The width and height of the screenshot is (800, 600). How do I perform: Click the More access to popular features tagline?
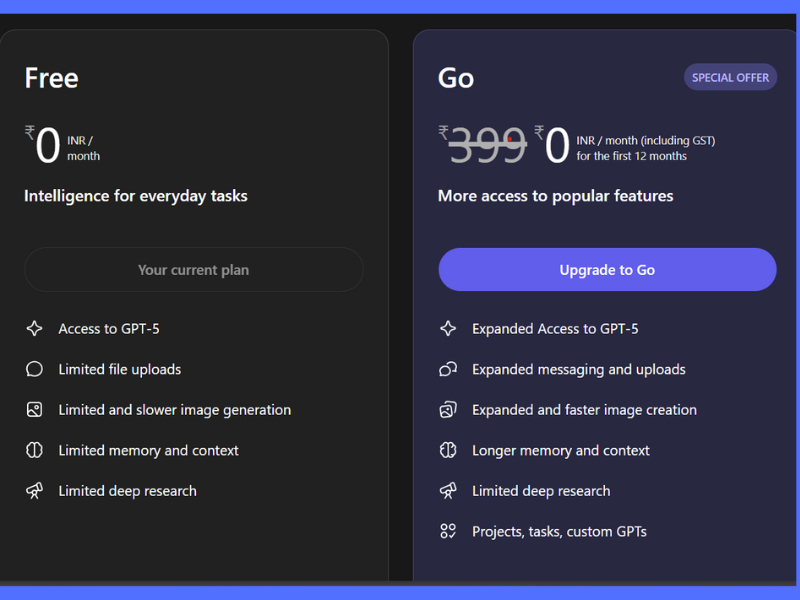pyautogui.click(x=555, y=196)
